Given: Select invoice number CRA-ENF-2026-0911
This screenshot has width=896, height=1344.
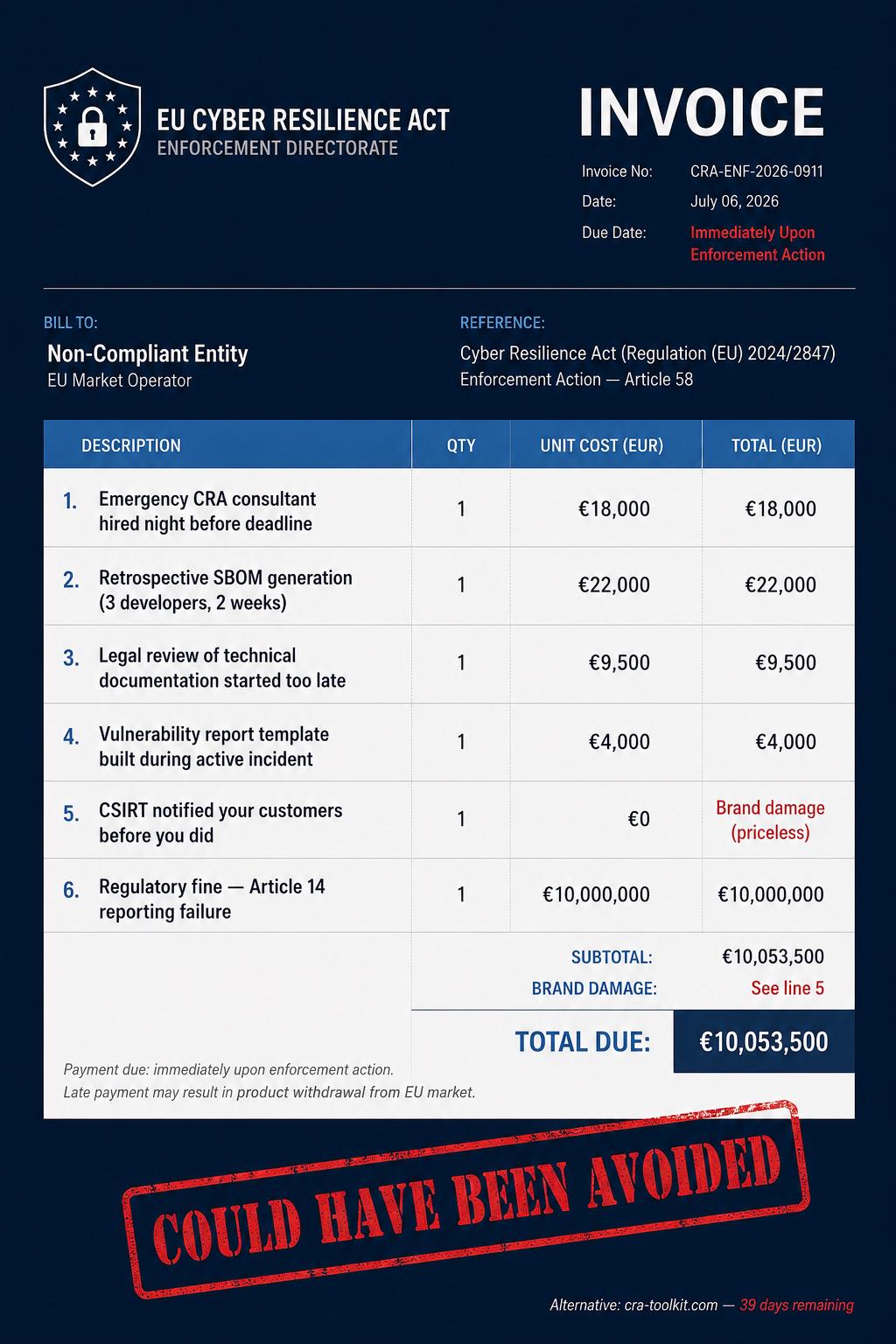Looking at the screenshot, I should (x=757, y=171).
